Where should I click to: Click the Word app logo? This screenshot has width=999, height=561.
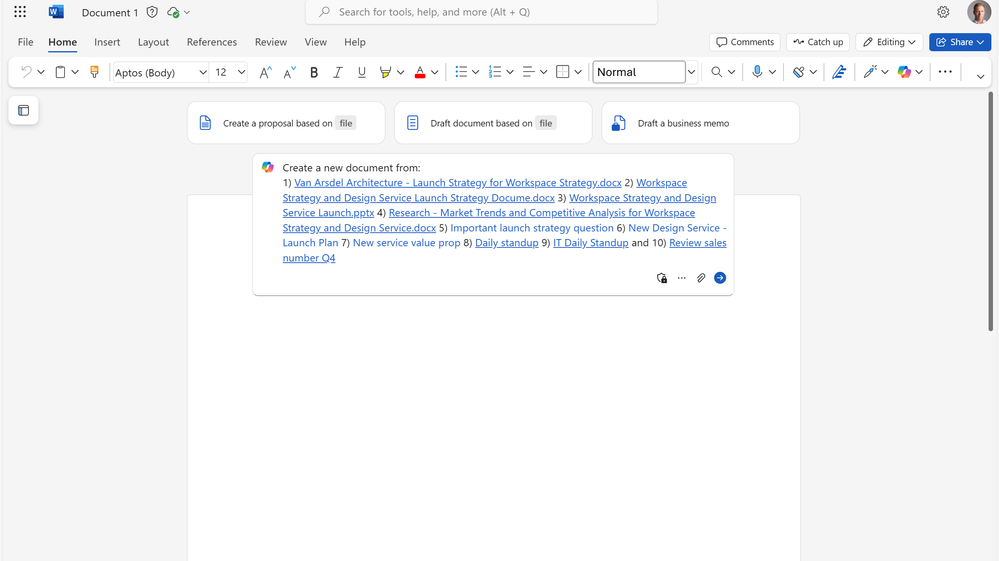click(56, 12)
